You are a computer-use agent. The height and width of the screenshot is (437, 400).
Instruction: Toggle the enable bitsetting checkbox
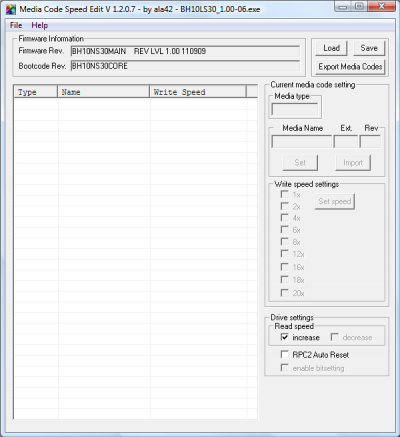(285, 368)
